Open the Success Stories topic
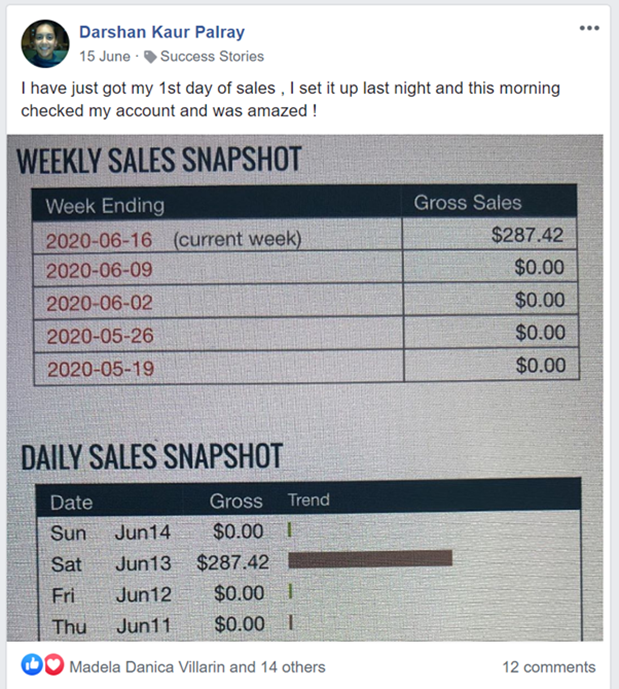 click(211, 56)
